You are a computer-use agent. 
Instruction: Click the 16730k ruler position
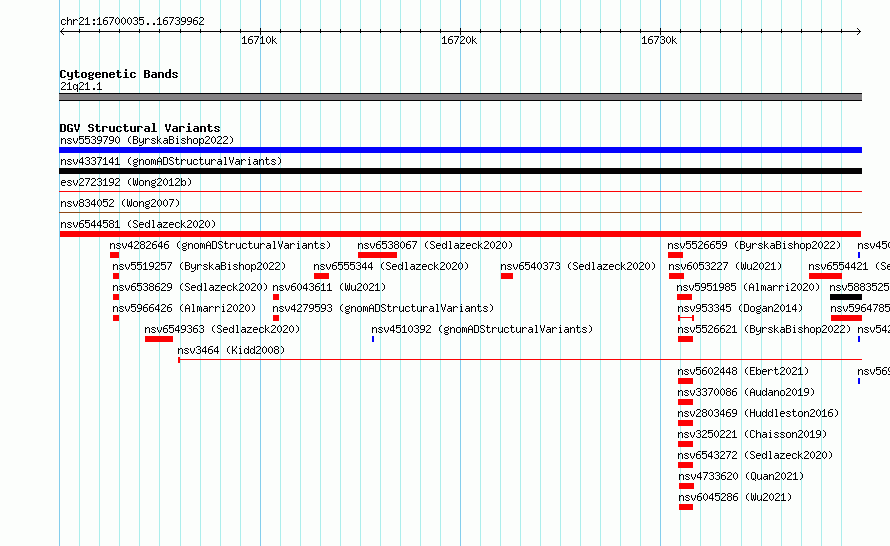click(659, 40)
